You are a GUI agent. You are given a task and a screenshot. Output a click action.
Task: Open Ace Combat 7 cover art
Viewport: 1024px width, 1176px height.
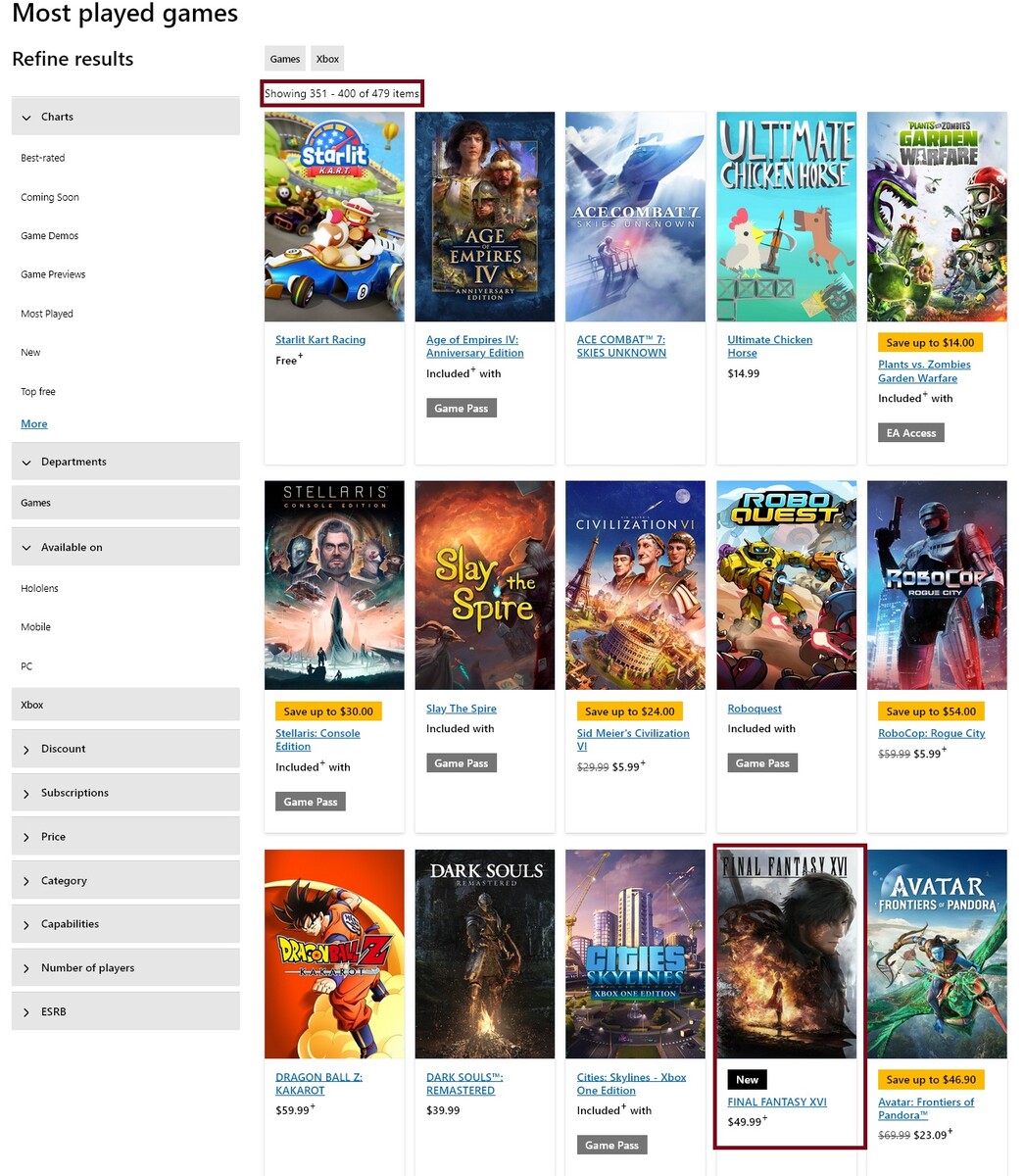(x=635, y=217)
